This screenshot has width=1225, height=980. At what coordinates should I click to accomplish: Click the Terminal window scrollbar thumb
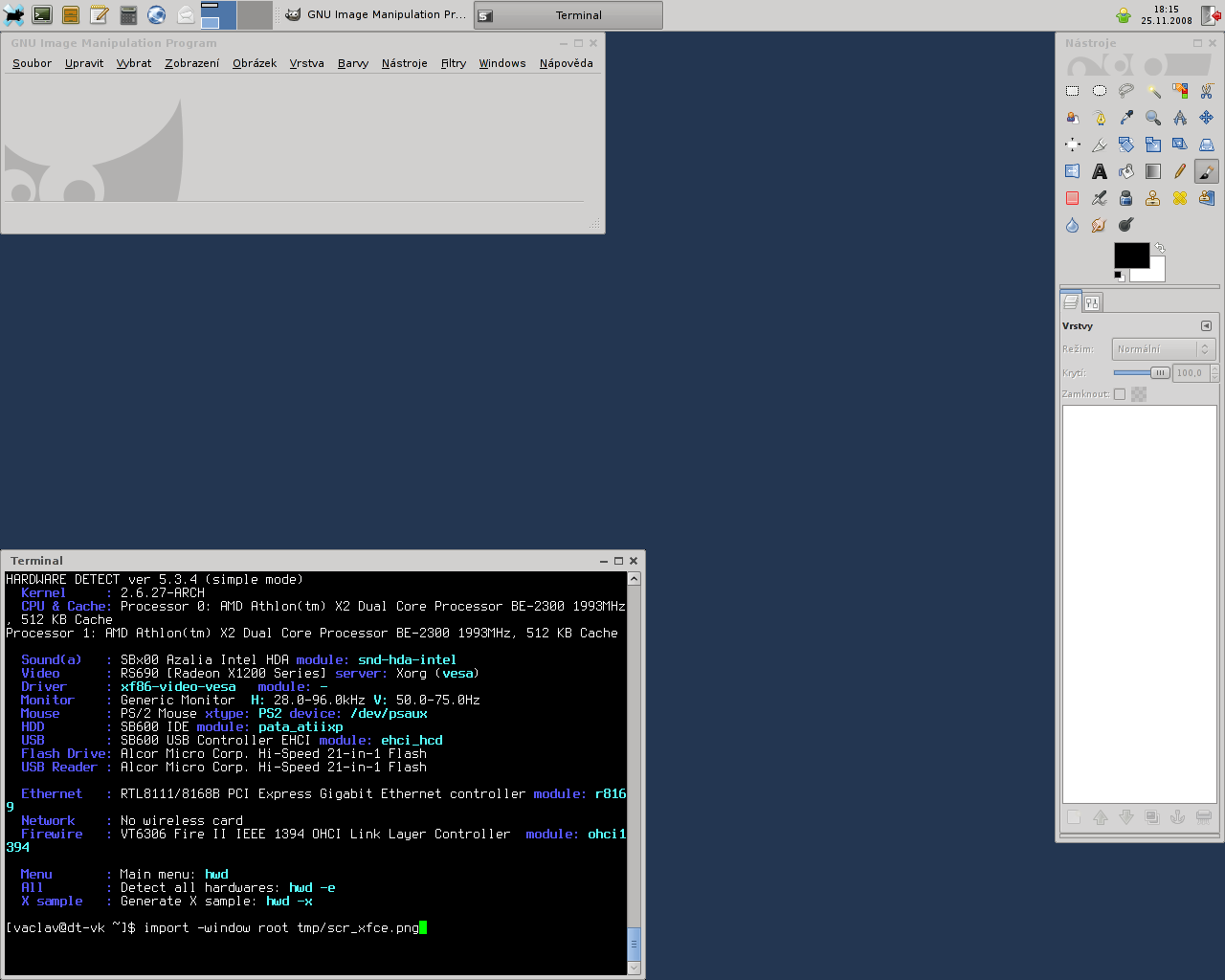tap(634, 944)
